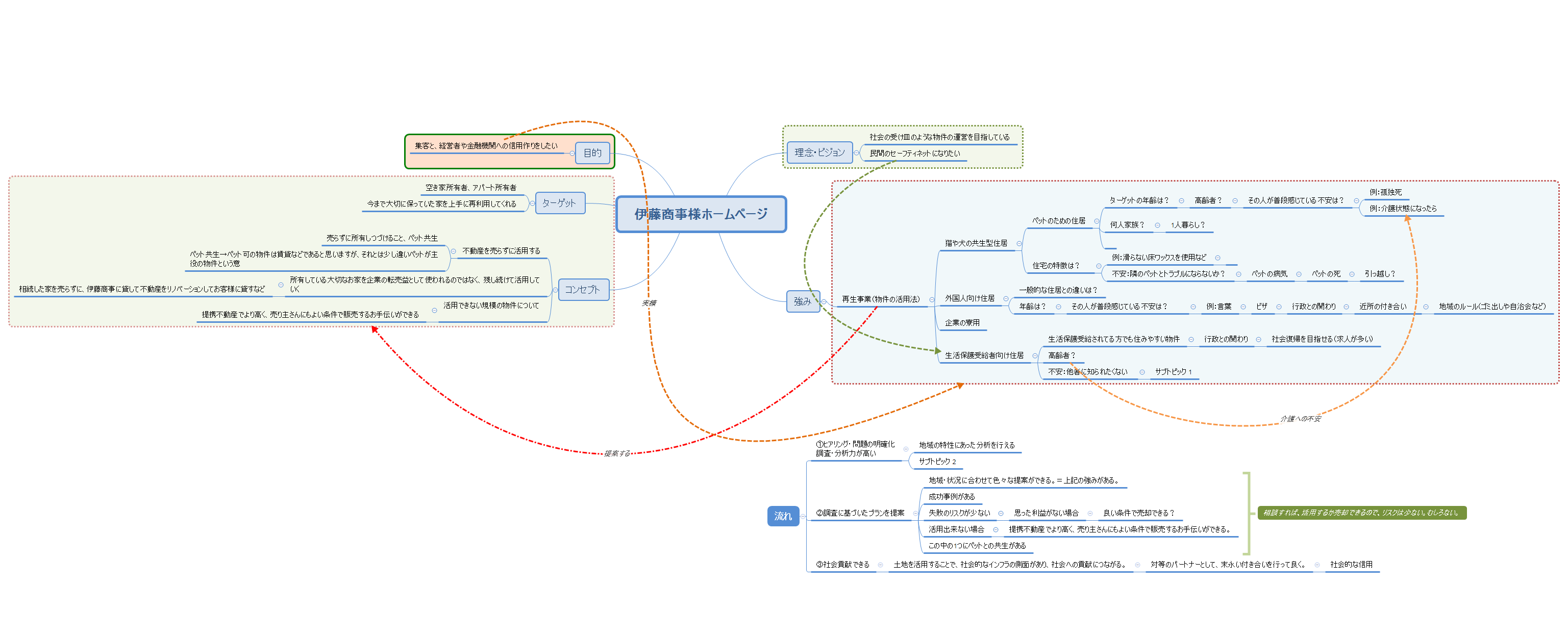Collapse 再生事業(物件の活用法) subtopics
The width and height of the screenshot is (1568, 636).
[931, 299]
